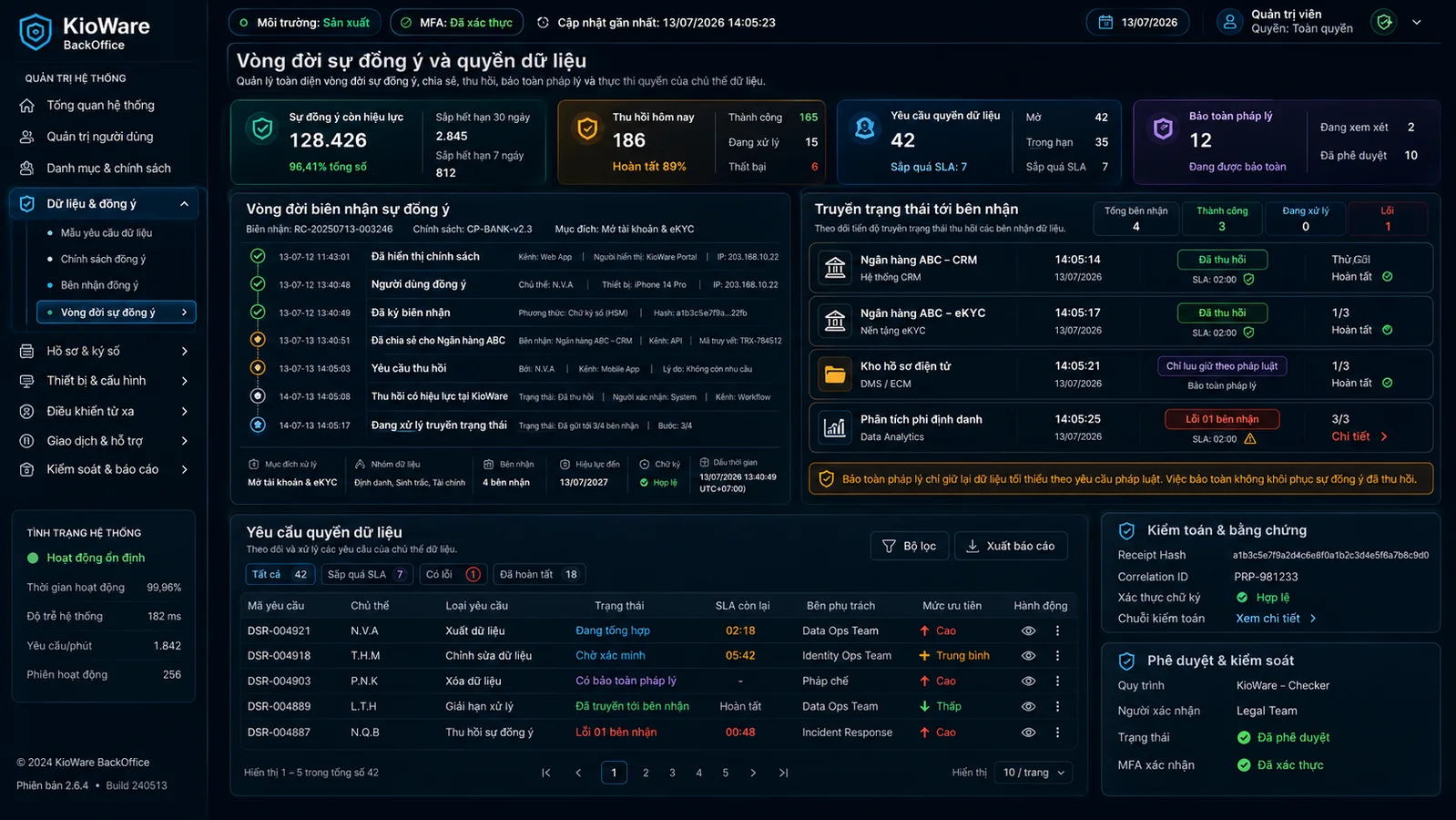Open Tổng quan hệ thống home icon

pos(27,106)
